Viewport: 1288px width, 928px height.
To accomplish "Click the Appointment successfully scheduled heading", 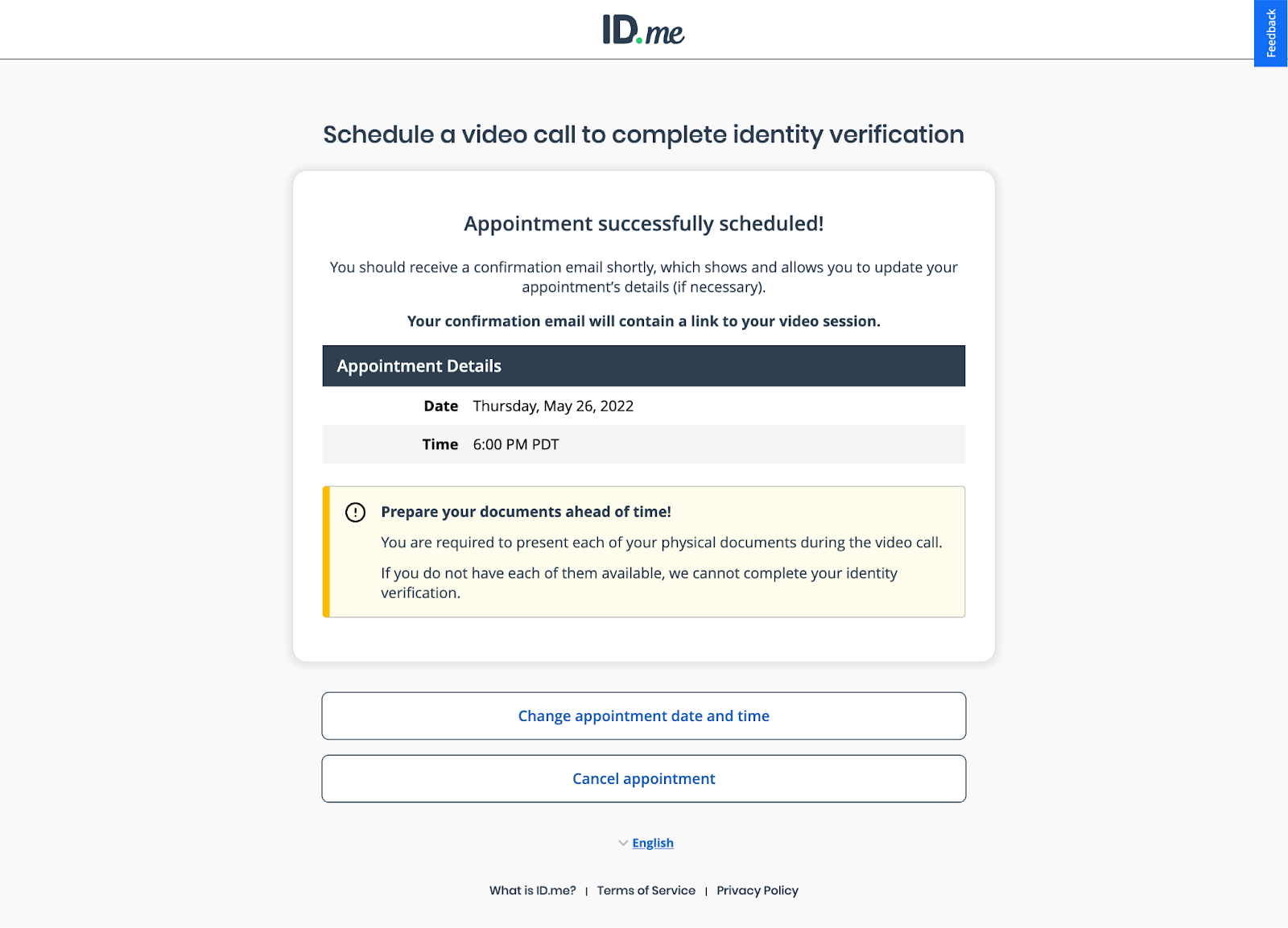I will click(x=643, y=224).
